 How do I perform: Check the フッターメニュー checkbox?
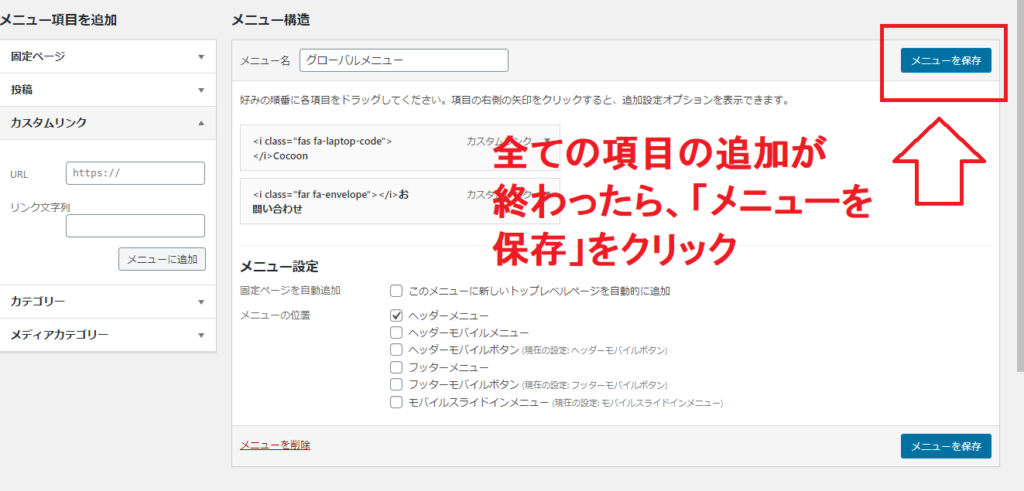pos(396,367)
